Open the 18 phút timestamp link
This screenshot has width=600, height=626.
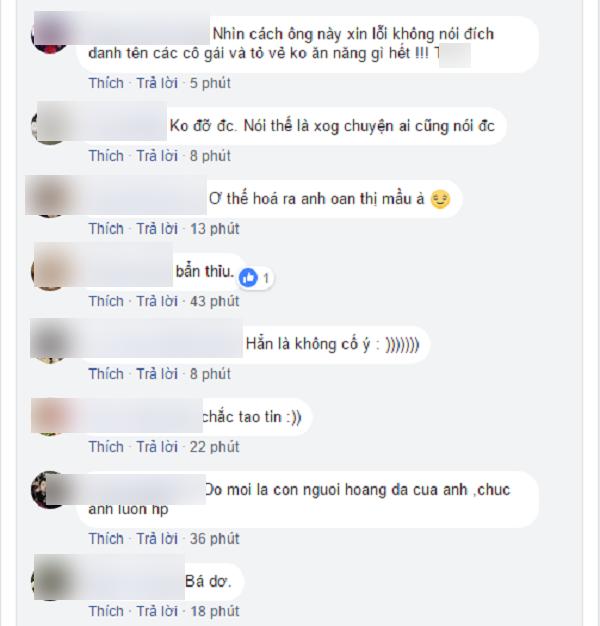(214, 611)
